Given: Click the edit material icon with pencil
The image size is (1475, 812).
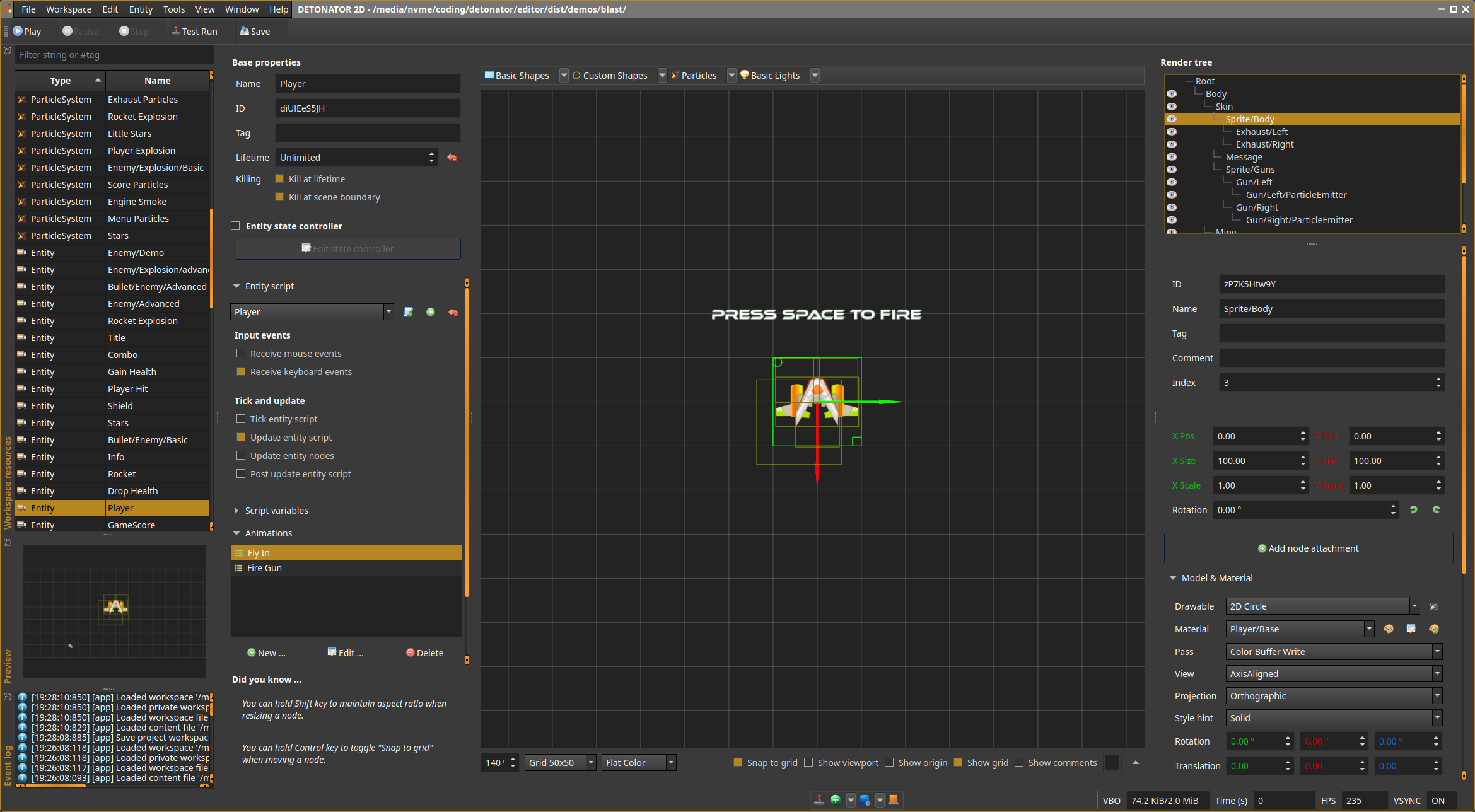Looking at the screenshot, I should tap(1411, 629).
